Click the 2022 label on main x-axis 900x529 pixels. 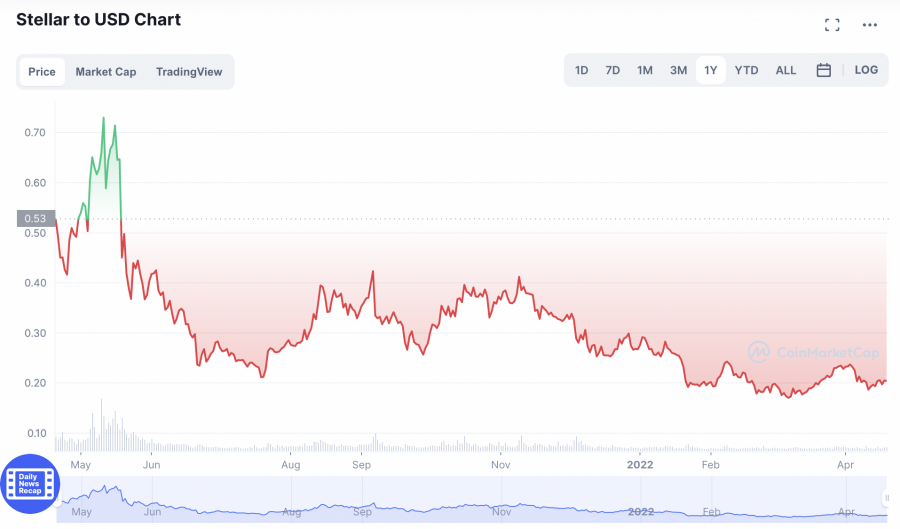[640, 465]
